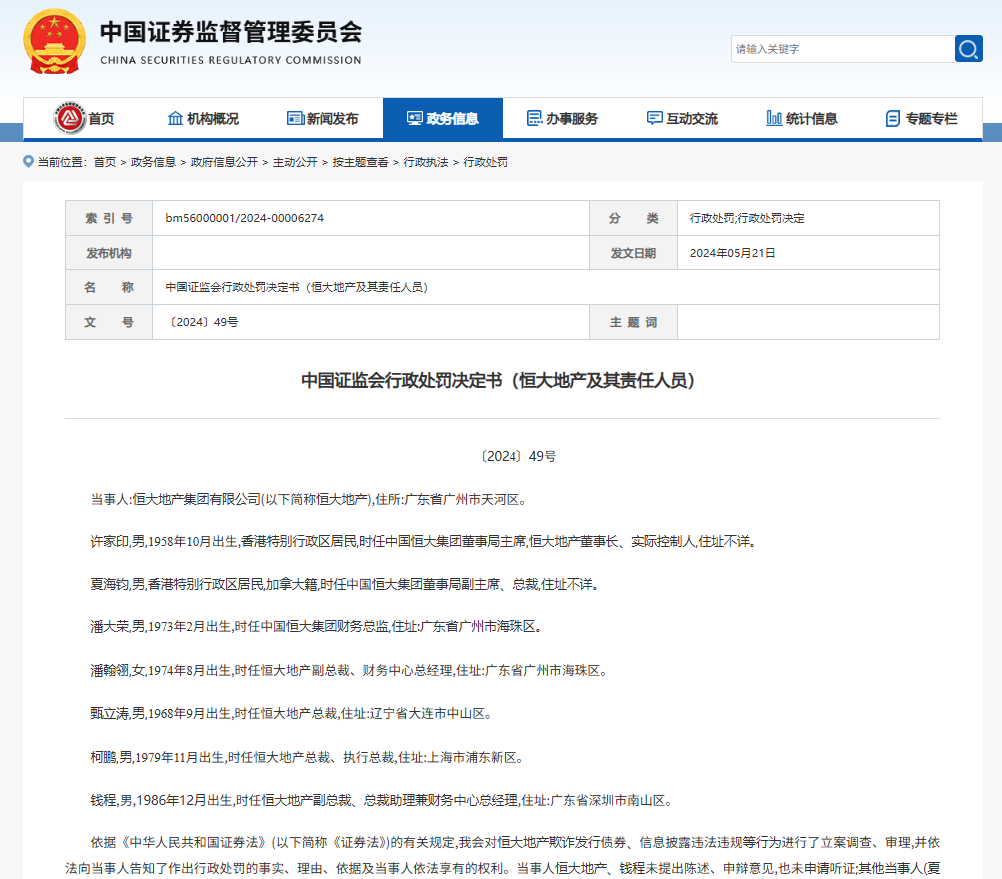Open 政务信息 breadcrumb link
This screenshot has width=1002, height=879.
click(153, 162)
